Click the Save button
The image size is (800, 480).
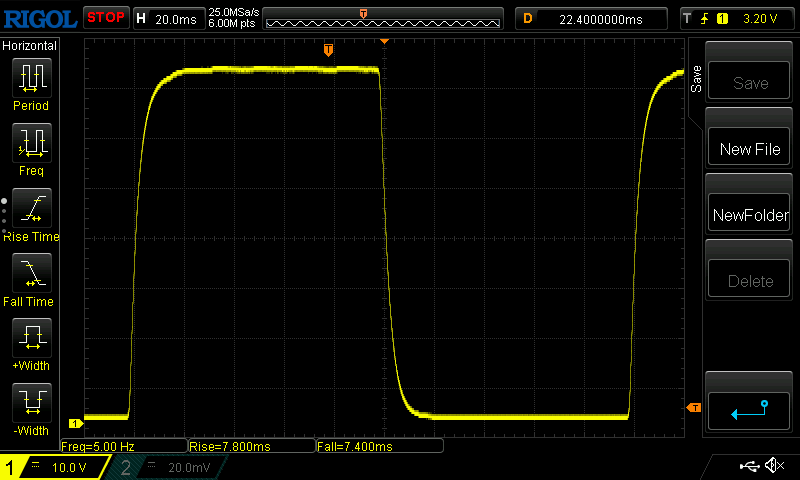[x=749, y=80]
